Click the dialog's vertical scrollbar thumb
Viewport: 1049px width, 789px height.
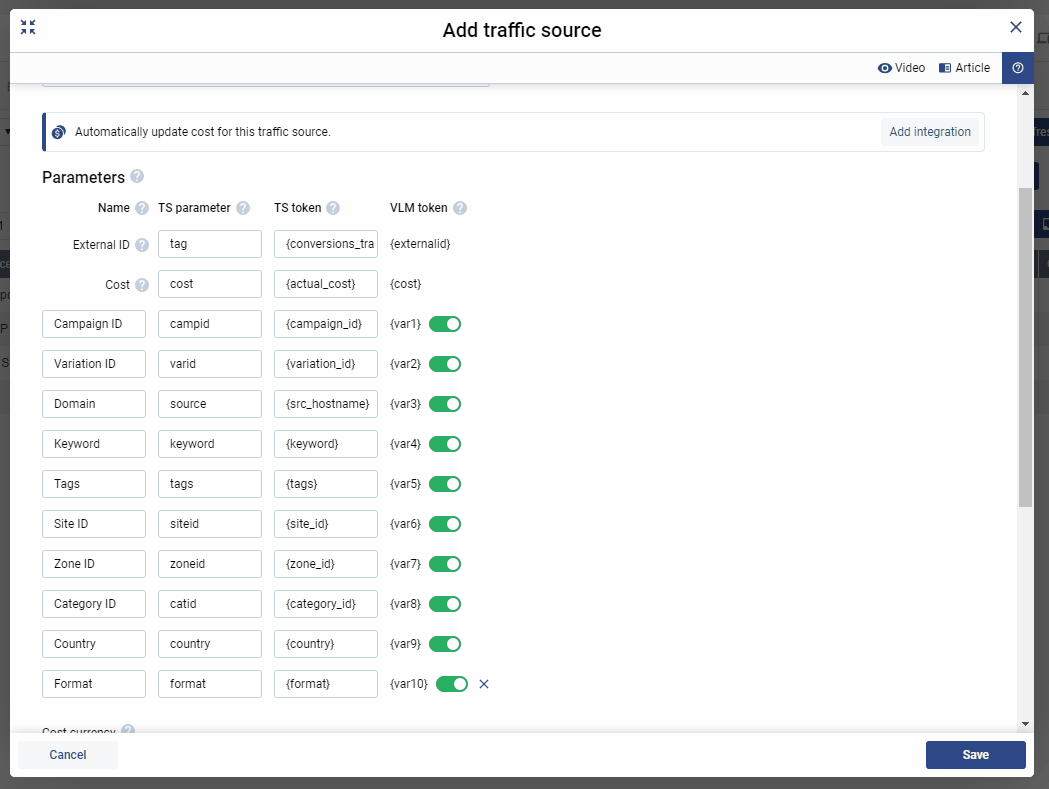(1025, 345)
